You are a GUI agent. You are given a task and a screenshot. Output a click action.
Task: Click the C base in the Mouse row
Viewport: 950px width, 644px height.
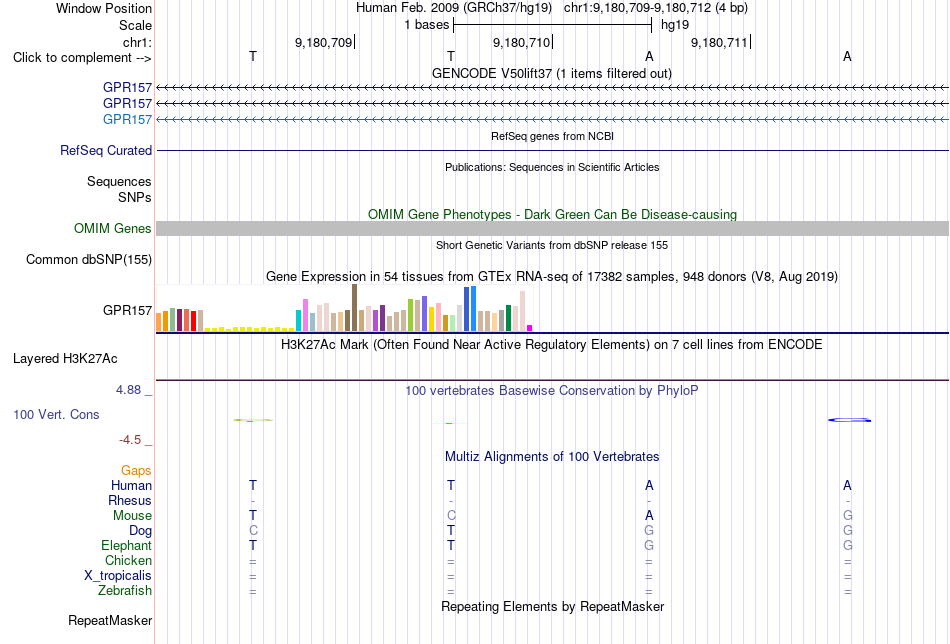point(451,516)
